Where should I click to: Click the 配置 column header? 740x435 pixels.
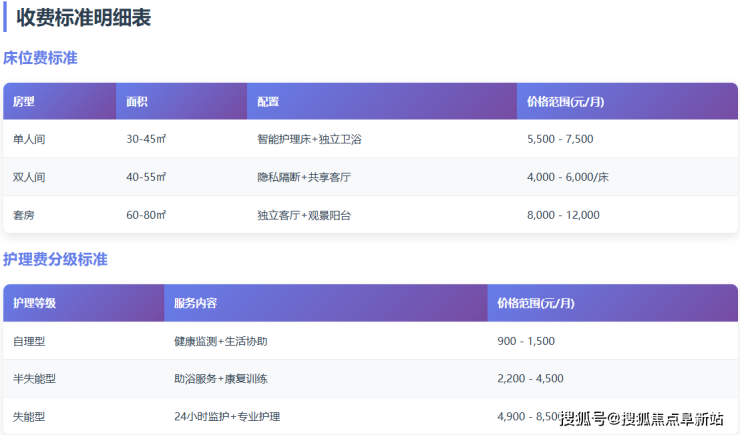[268, 102]
